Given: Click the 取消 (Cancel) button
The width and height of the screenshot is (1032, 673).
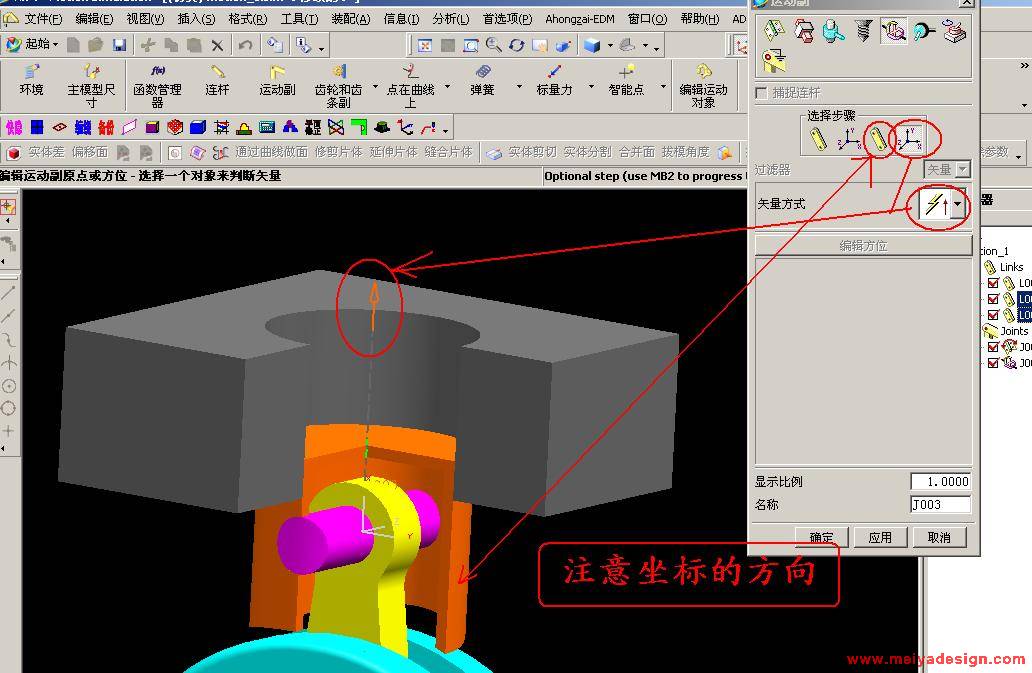Looking at the screenshot, I should click(x=939, y=537).
